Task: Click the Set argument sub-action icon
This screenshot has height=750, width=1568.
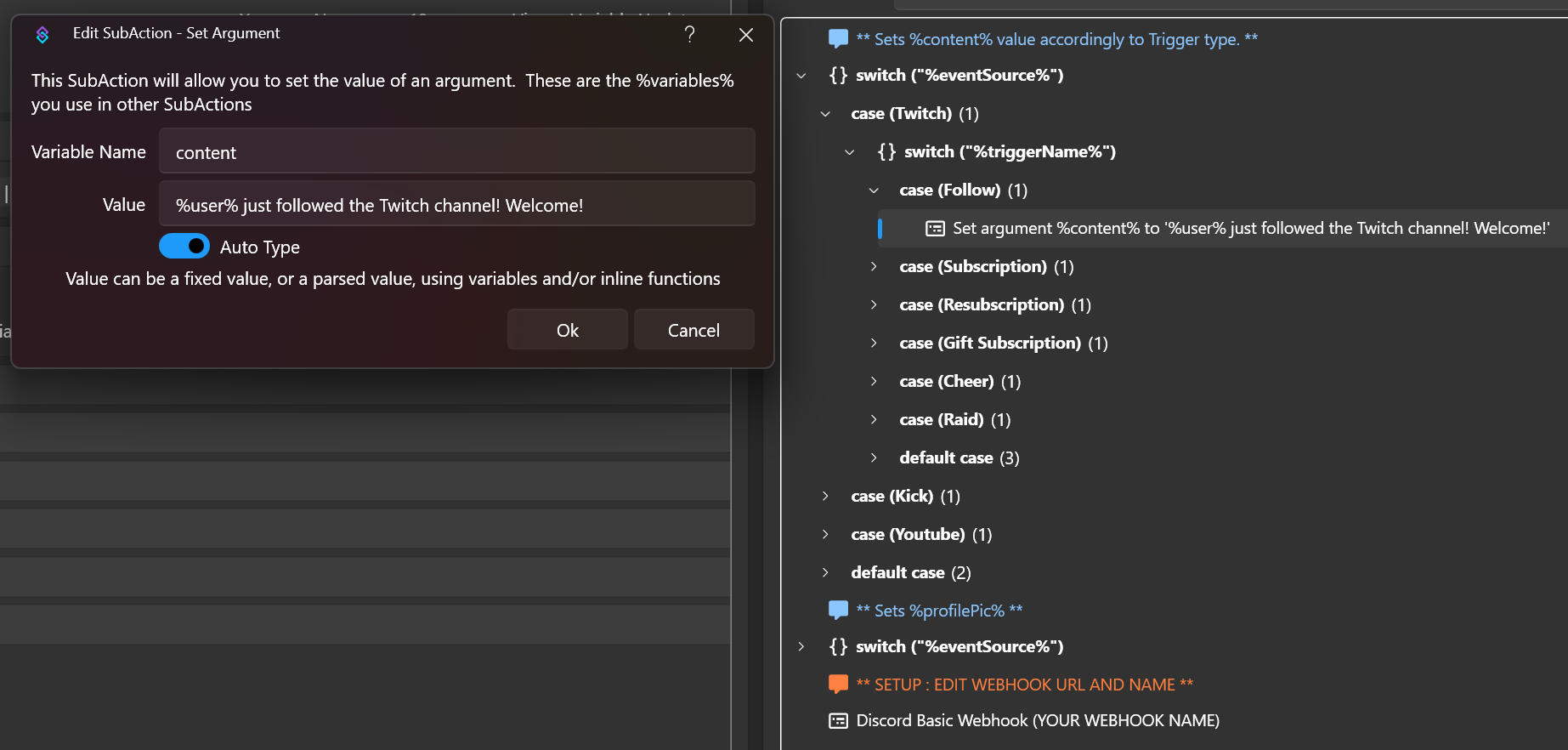Action: click(x=935, y=228)
